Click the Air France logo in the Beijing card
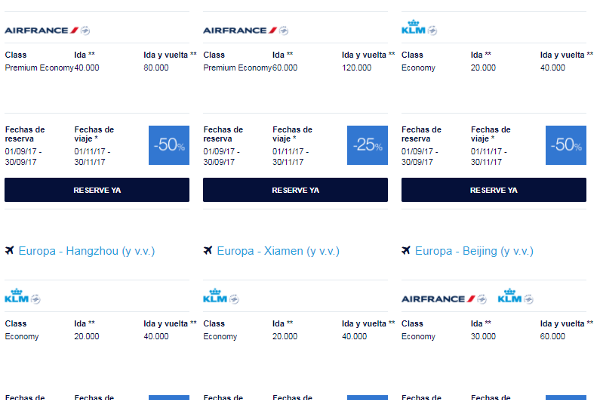Viewport: 600px width, 400px height. 438,299
